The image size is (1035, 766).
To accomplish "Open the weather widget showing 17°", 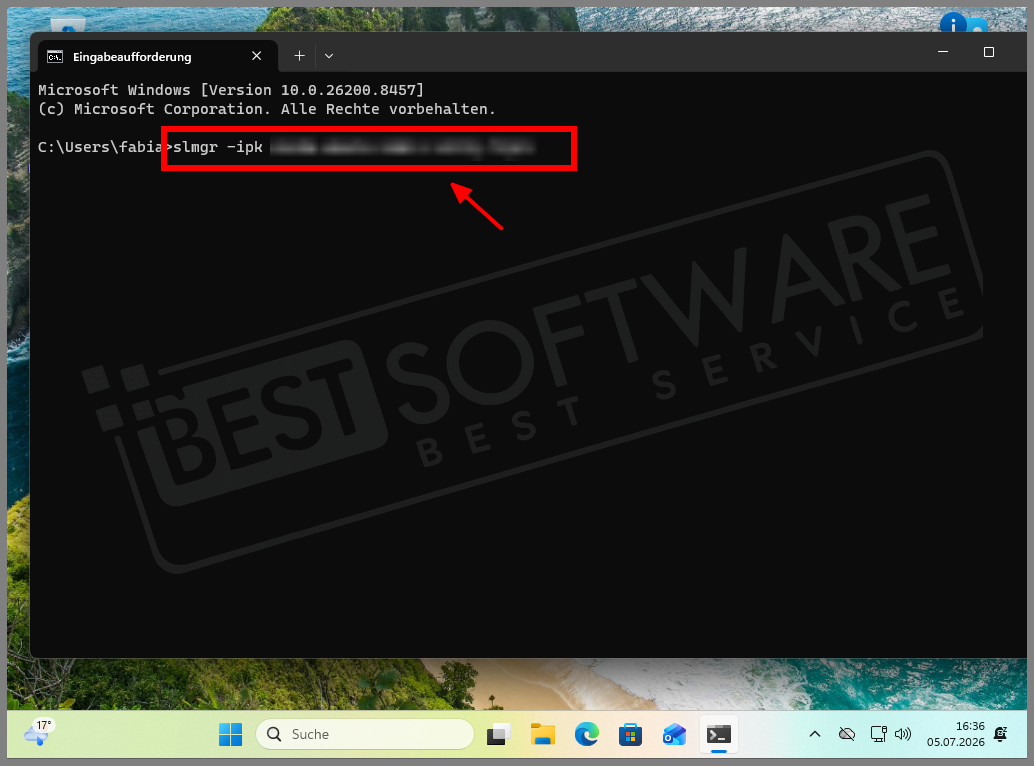I will click(39, 733).
